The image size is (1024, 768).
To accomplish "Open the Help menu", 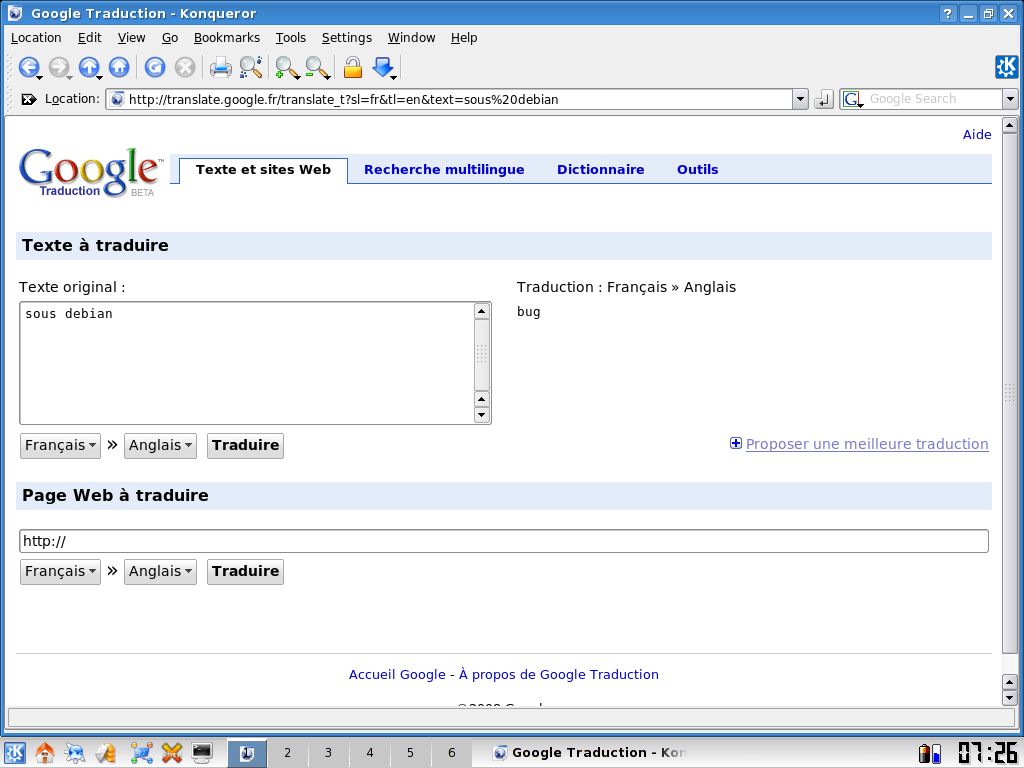I will tap(464, 38).
